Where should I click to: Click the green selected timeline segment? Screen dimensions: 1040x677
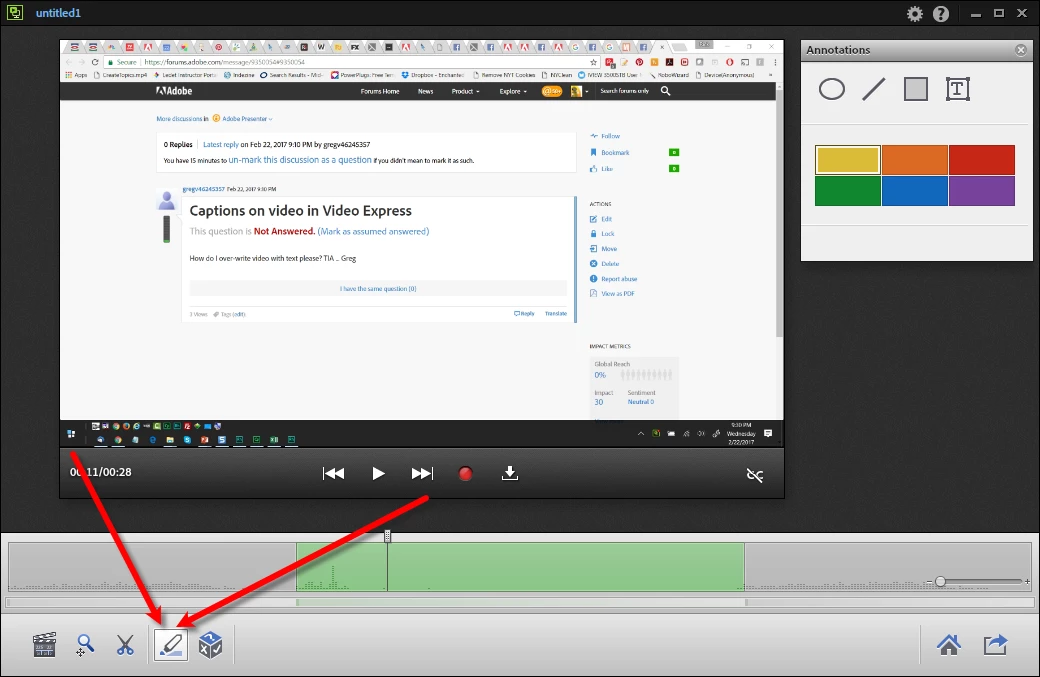(520, 567)
